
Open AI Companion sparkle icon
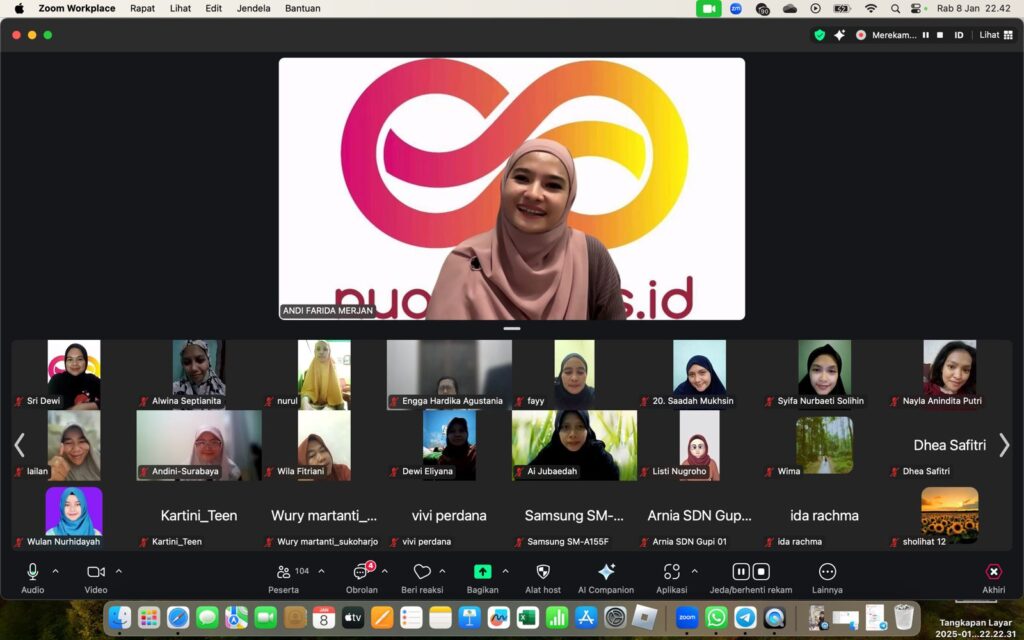pos(606,572)
